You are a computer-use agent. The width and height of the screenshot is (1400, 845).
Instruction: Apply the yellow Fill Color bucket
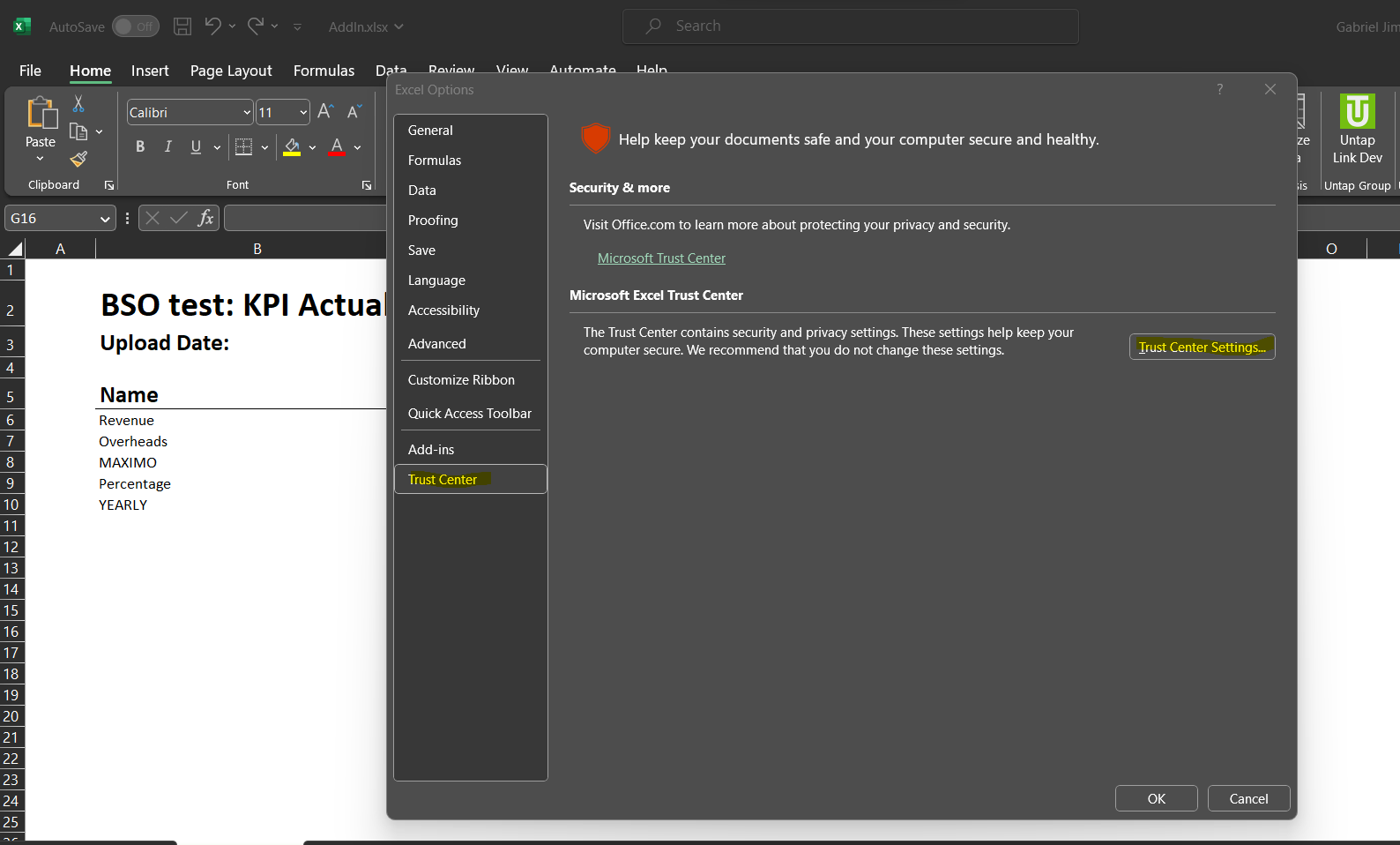pos(292,146)
